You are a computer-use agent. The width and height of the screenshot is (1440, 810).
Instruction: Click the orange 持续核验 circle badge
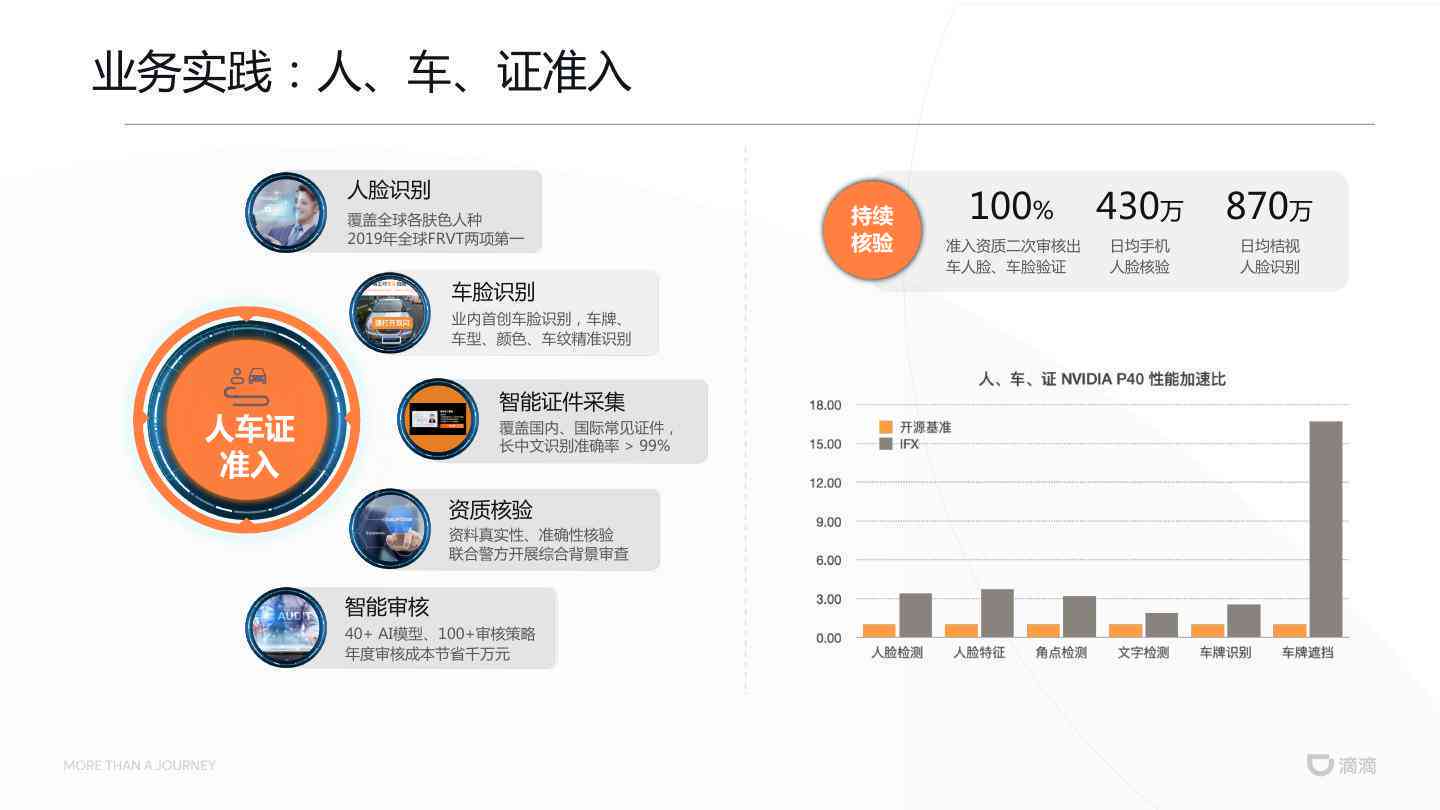(x=871, y=230)
